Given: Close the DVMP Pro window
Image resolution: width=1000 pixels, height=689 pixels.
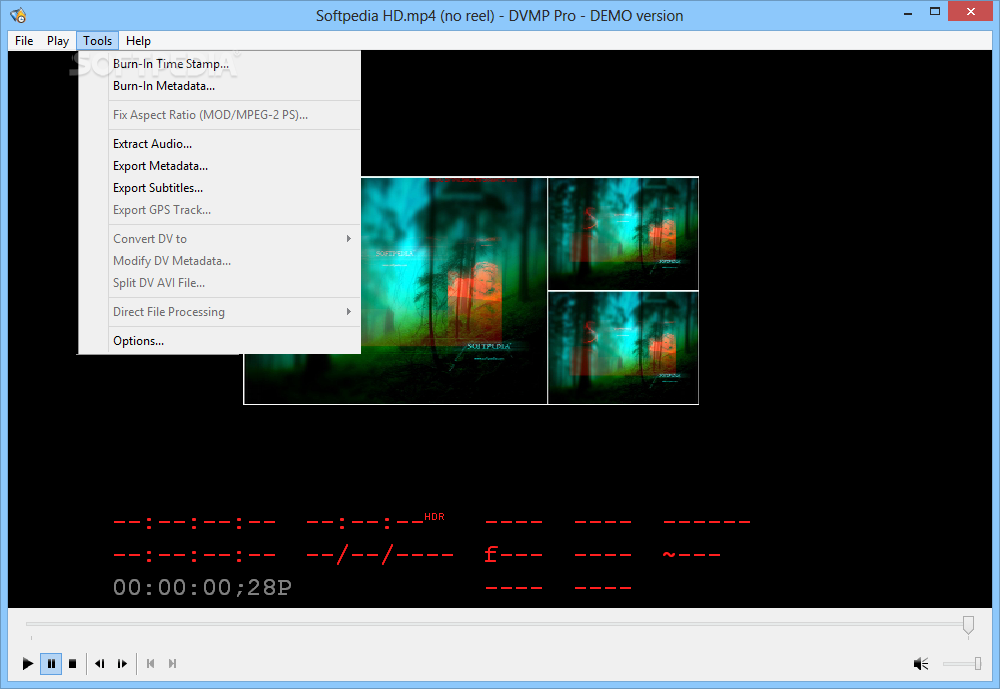Looking at the screenshot, I should tap(971, 11).
